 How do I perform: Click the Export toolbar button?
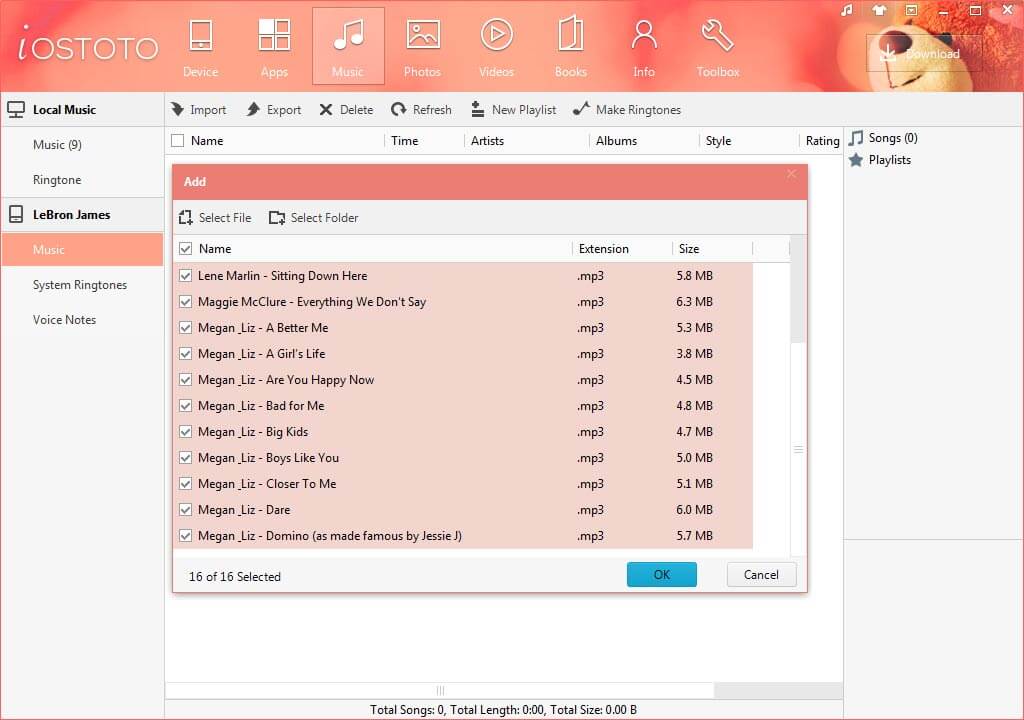coord(274,110)
